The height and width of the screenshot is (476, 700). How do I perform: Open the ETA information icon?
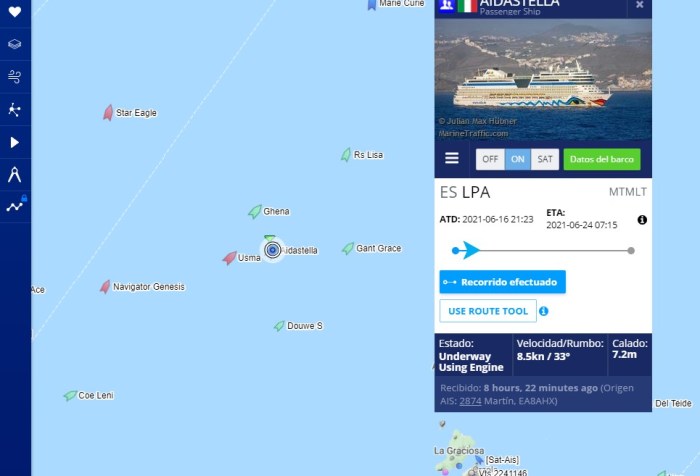pos(642,220)
